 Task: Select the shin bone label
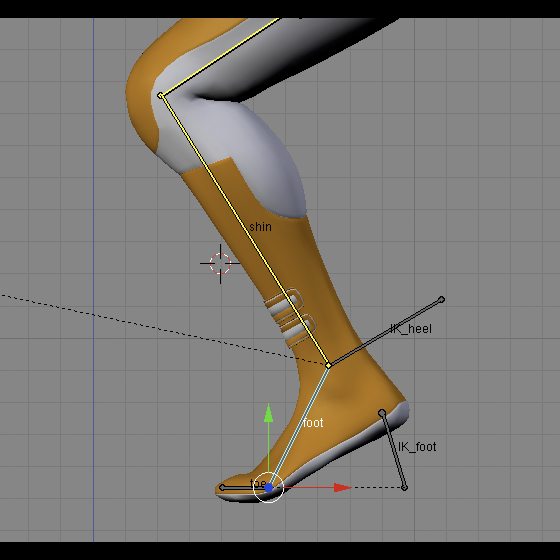[260, 227]
